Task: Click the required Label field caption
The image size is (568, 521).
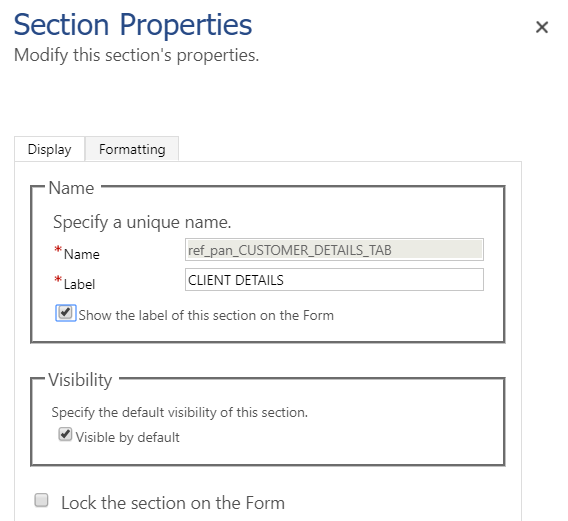Action: click(x=79, y=284)
